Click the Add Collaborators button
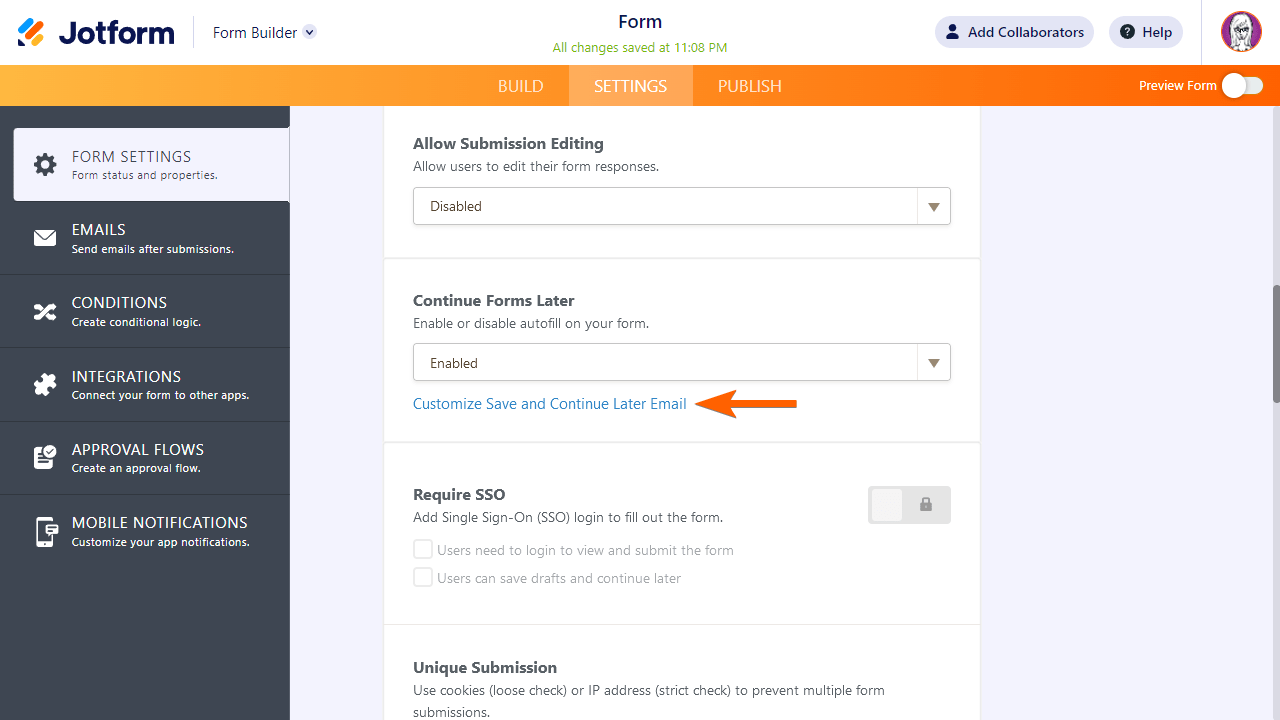This screenshot has width=1280, height=720. 1014,32
